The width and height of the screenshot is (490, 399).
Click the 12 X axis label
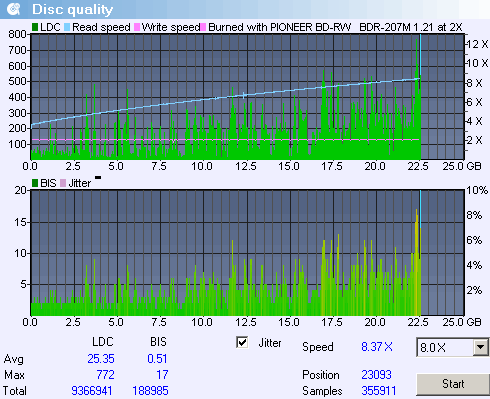(477, 44)
